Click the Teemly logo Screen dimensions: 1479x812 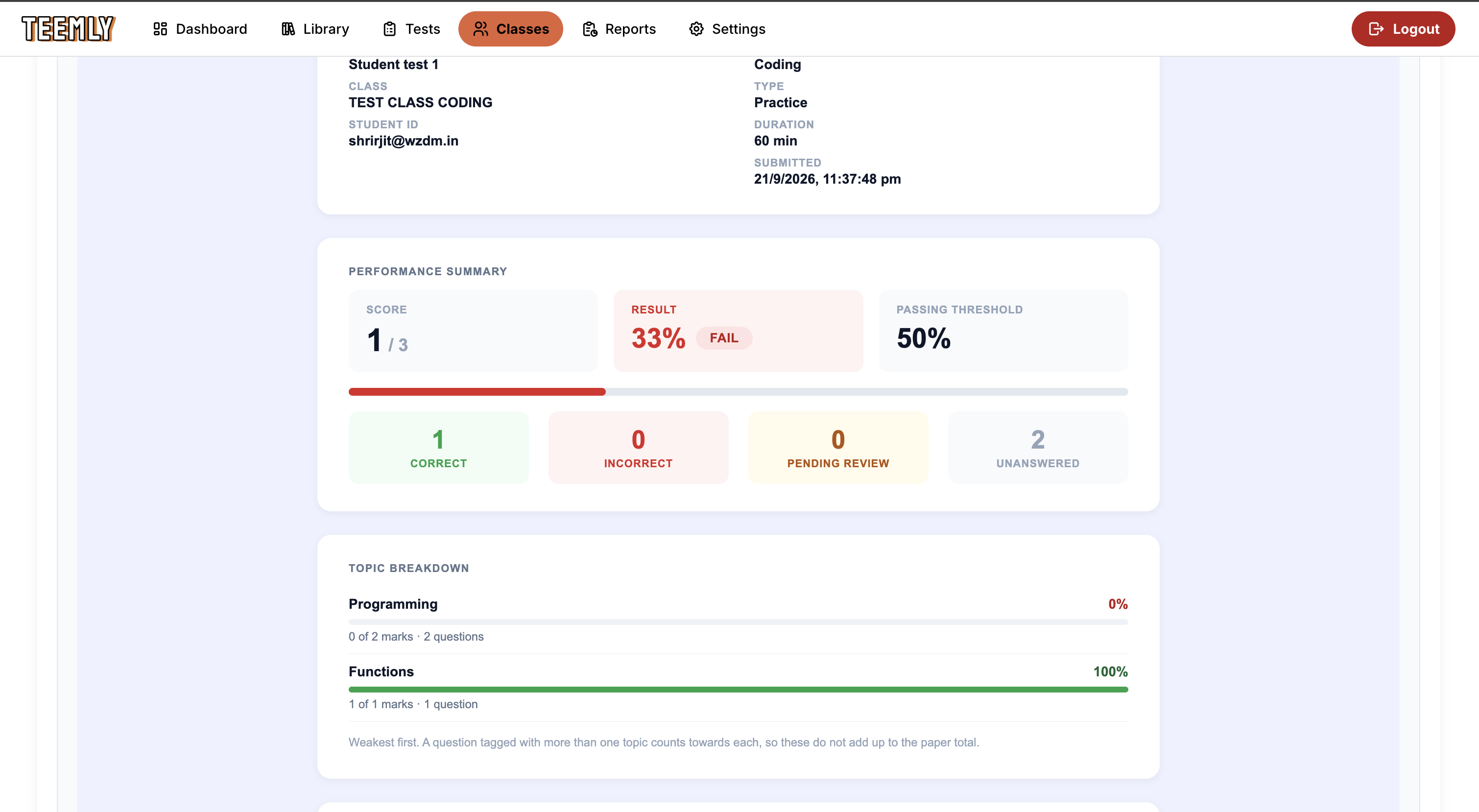pyautogui.click(x=69, y=29)
